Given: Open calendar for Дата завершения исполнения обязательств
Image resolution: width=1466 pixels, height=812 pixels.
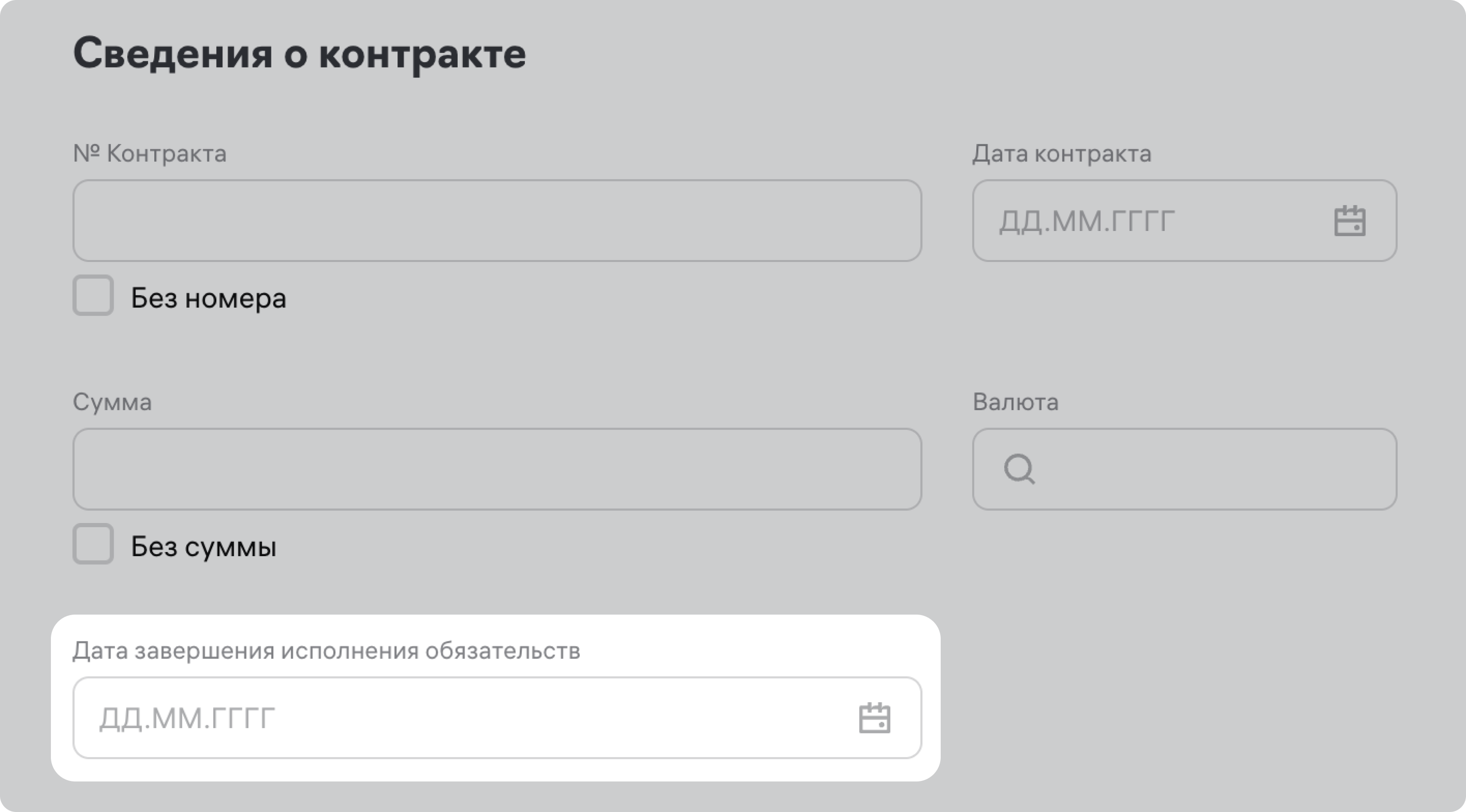Looking at the screenshot, I should [874, 718].
